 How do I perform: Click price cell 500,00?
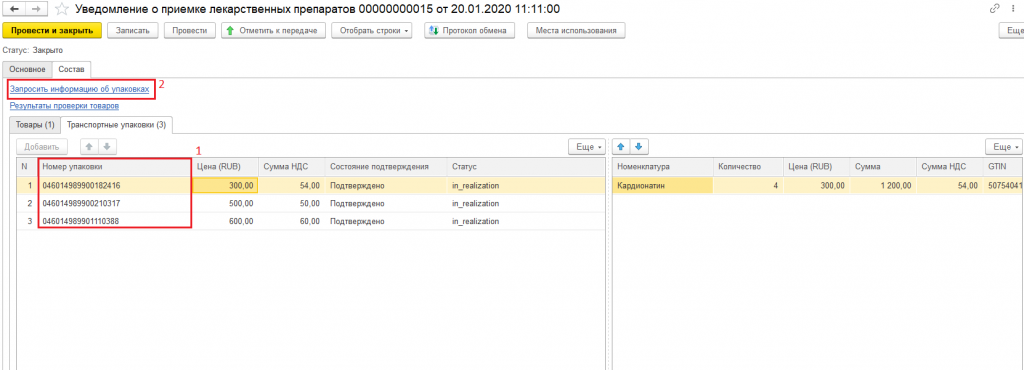225,204
